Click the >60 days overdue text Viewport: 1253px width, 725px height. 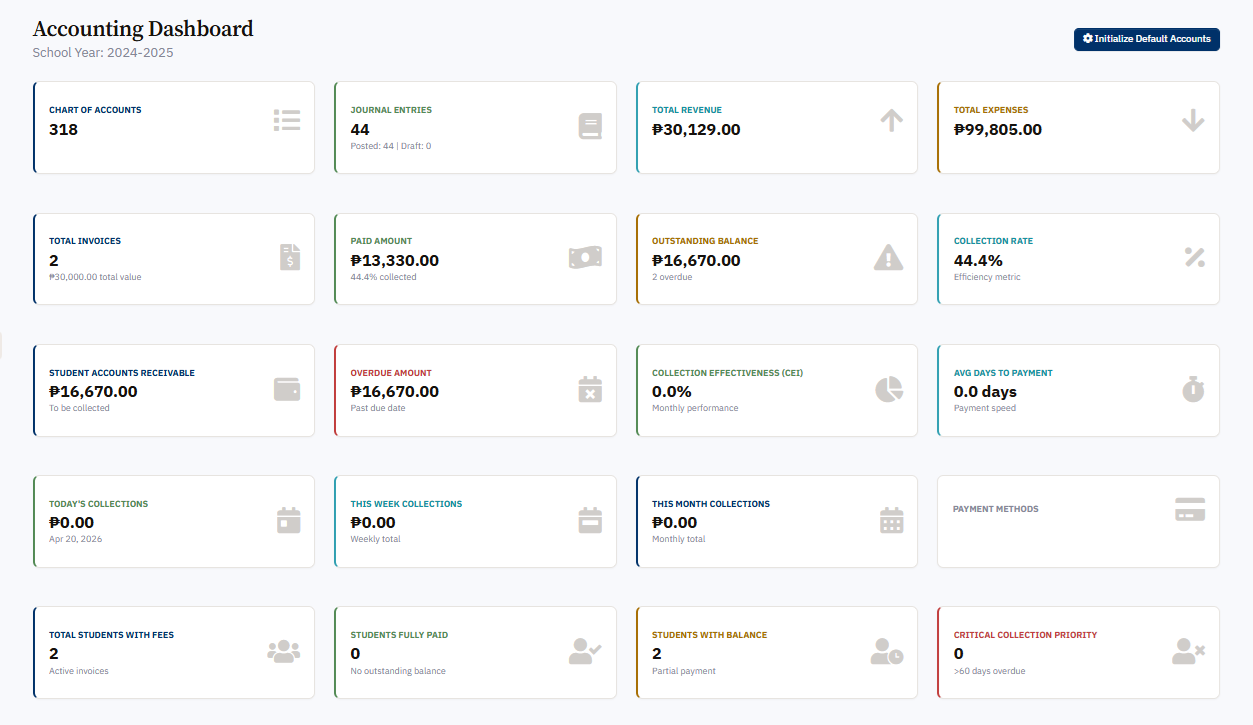click(x=989, y=671)
